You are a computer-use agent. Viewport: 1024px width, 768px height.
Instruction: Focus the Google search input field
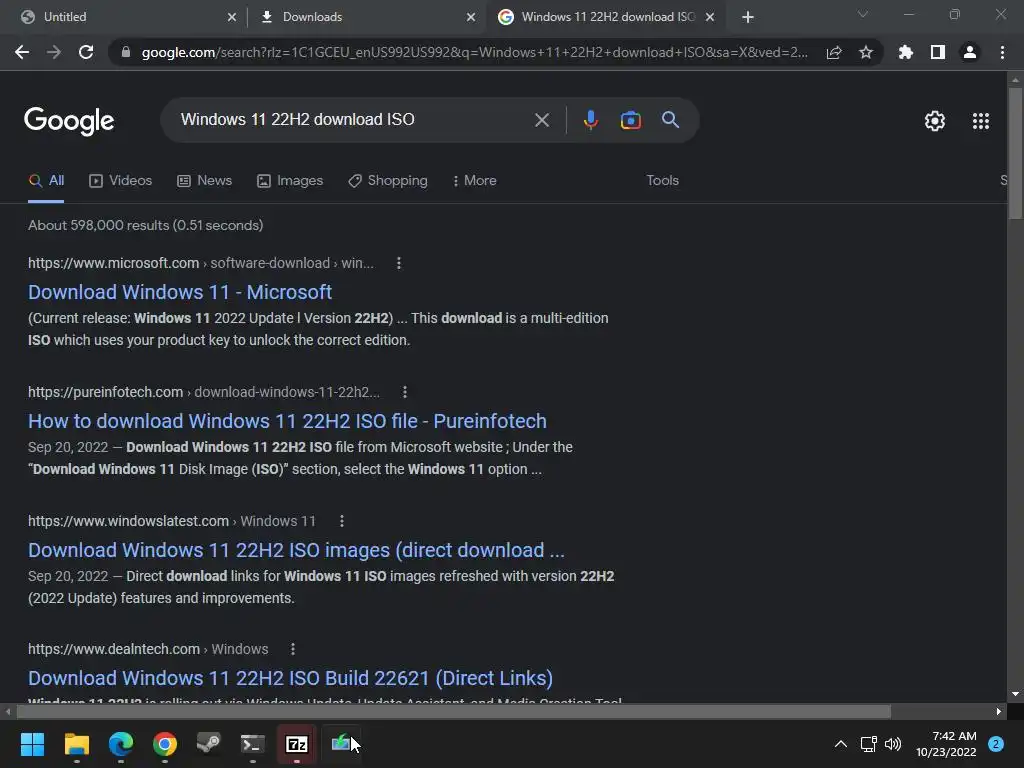pos(353,120)
